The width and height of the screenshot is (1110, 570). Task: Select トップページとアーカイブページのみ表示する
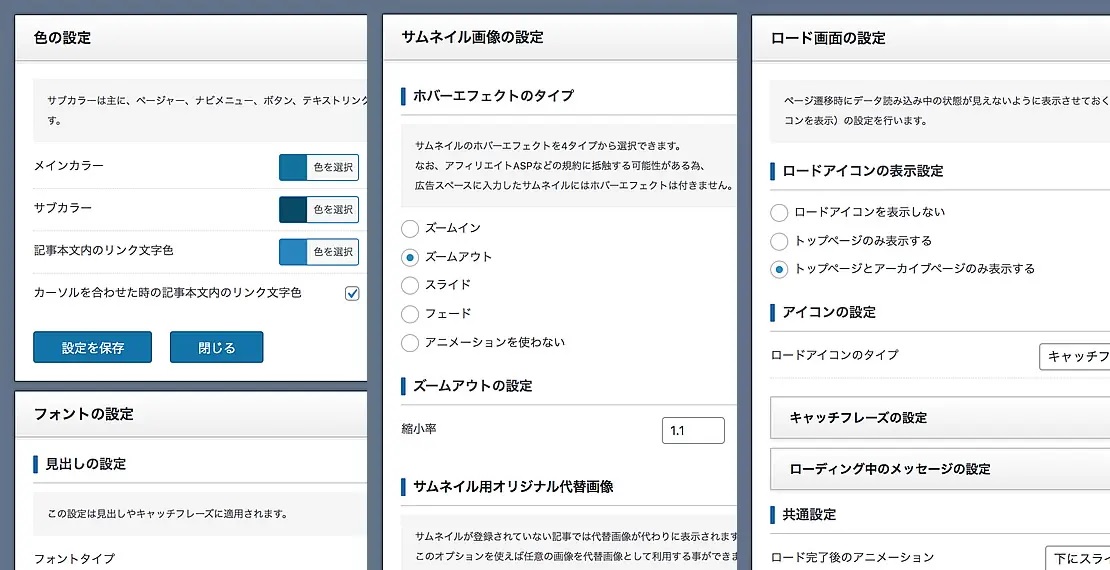pos(779,269)
